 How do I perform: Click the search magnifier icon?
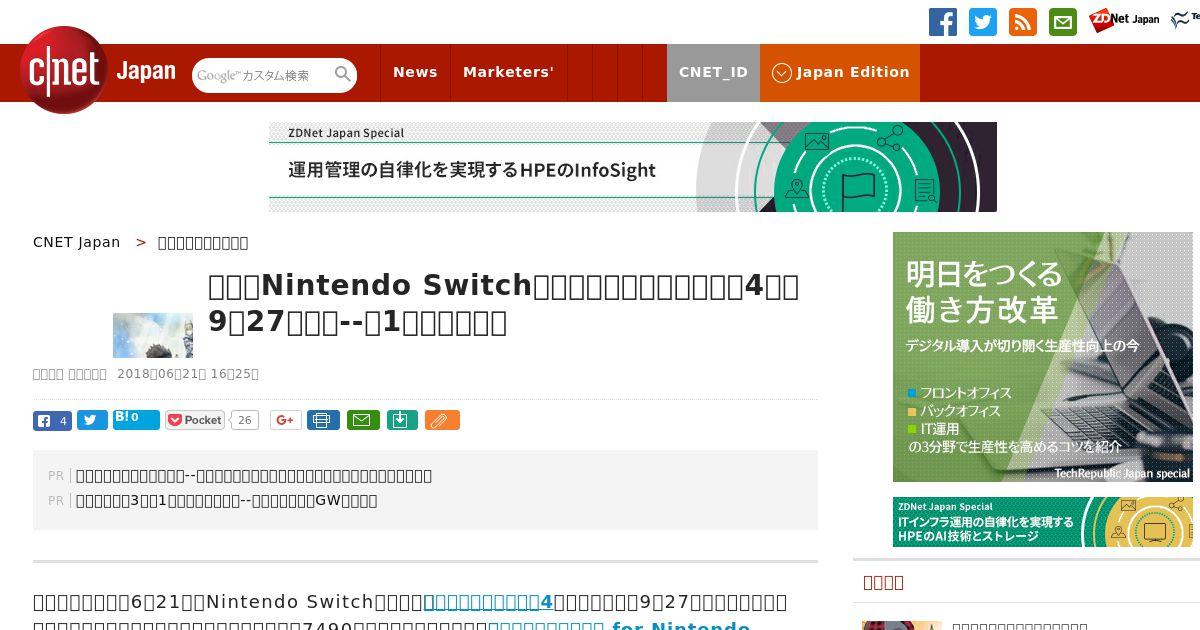(343, 74)
